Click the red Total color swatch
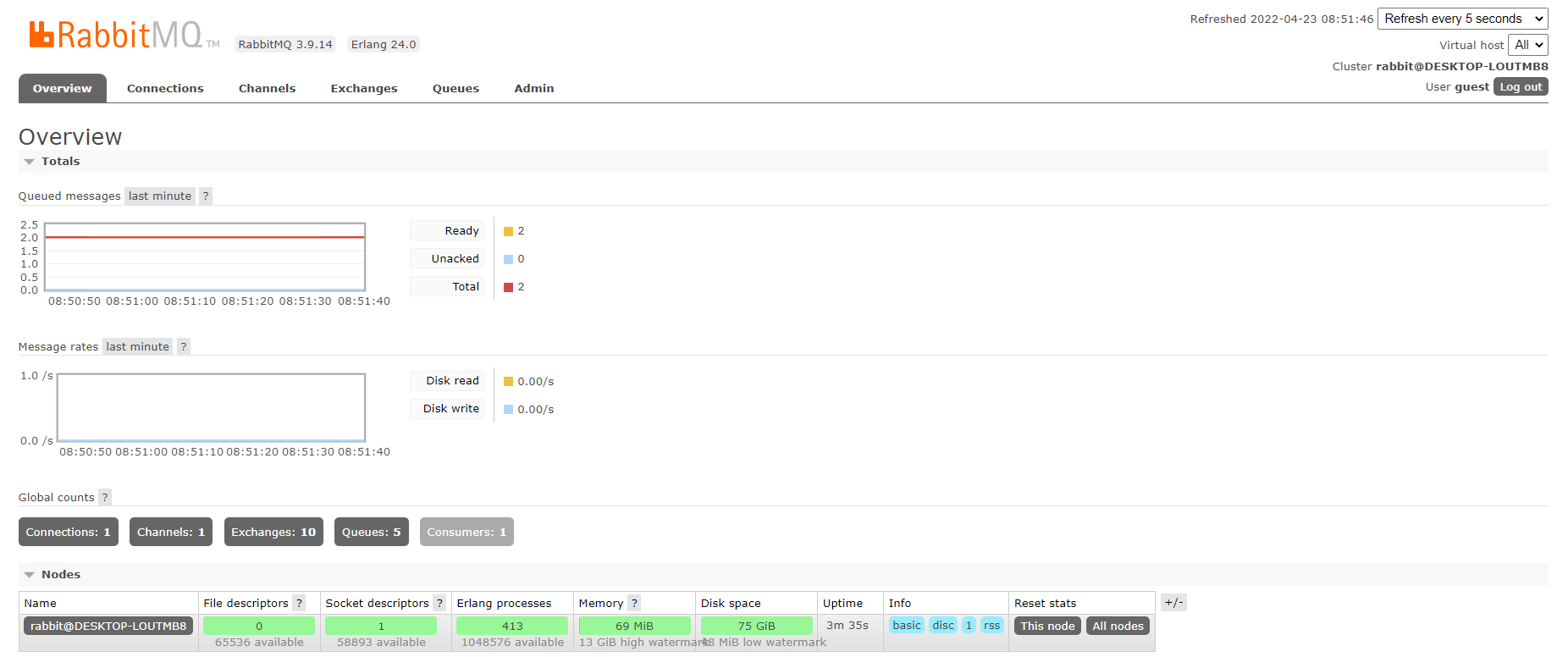The height and width of the screenshot is (657, 1568). coord(508,287)
